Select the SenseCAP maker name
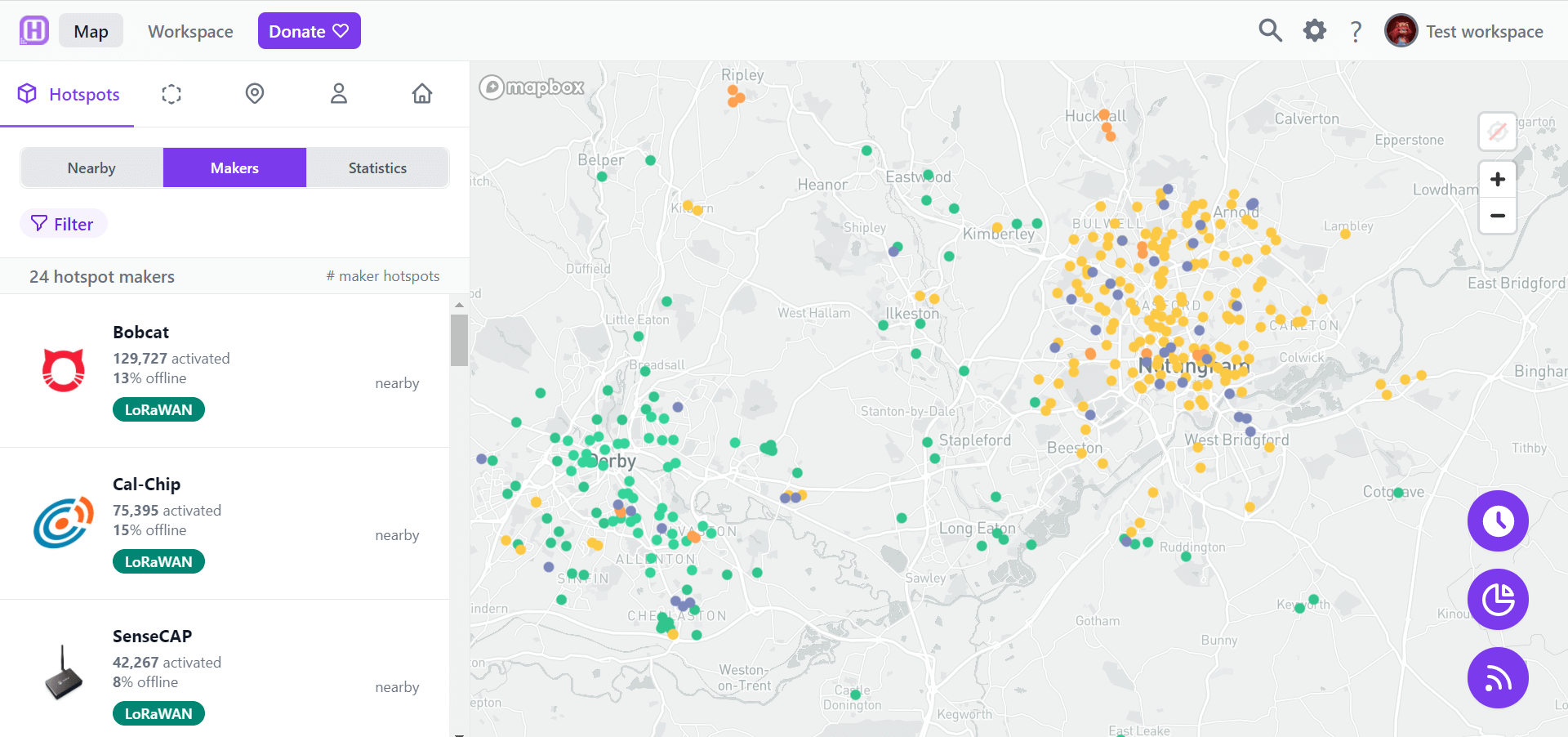 pos(152,636)
